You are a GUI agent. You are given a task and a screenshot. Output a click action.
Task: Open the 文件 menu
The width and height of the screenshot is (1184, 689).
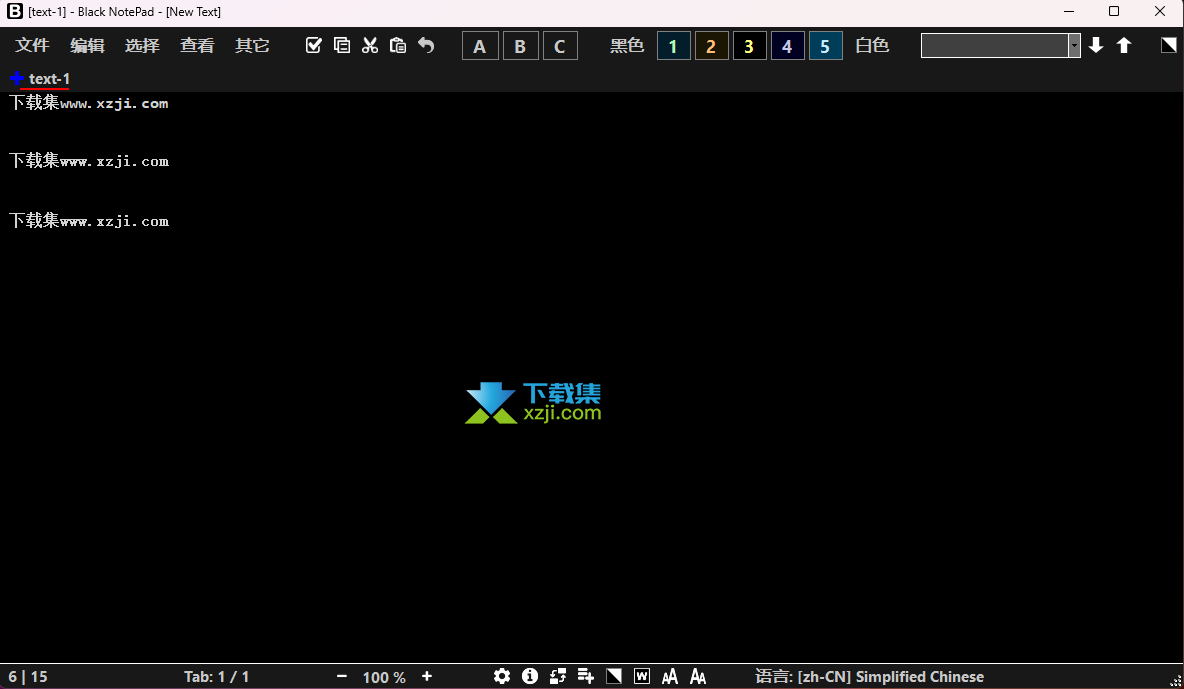click(x=32, y=45)
